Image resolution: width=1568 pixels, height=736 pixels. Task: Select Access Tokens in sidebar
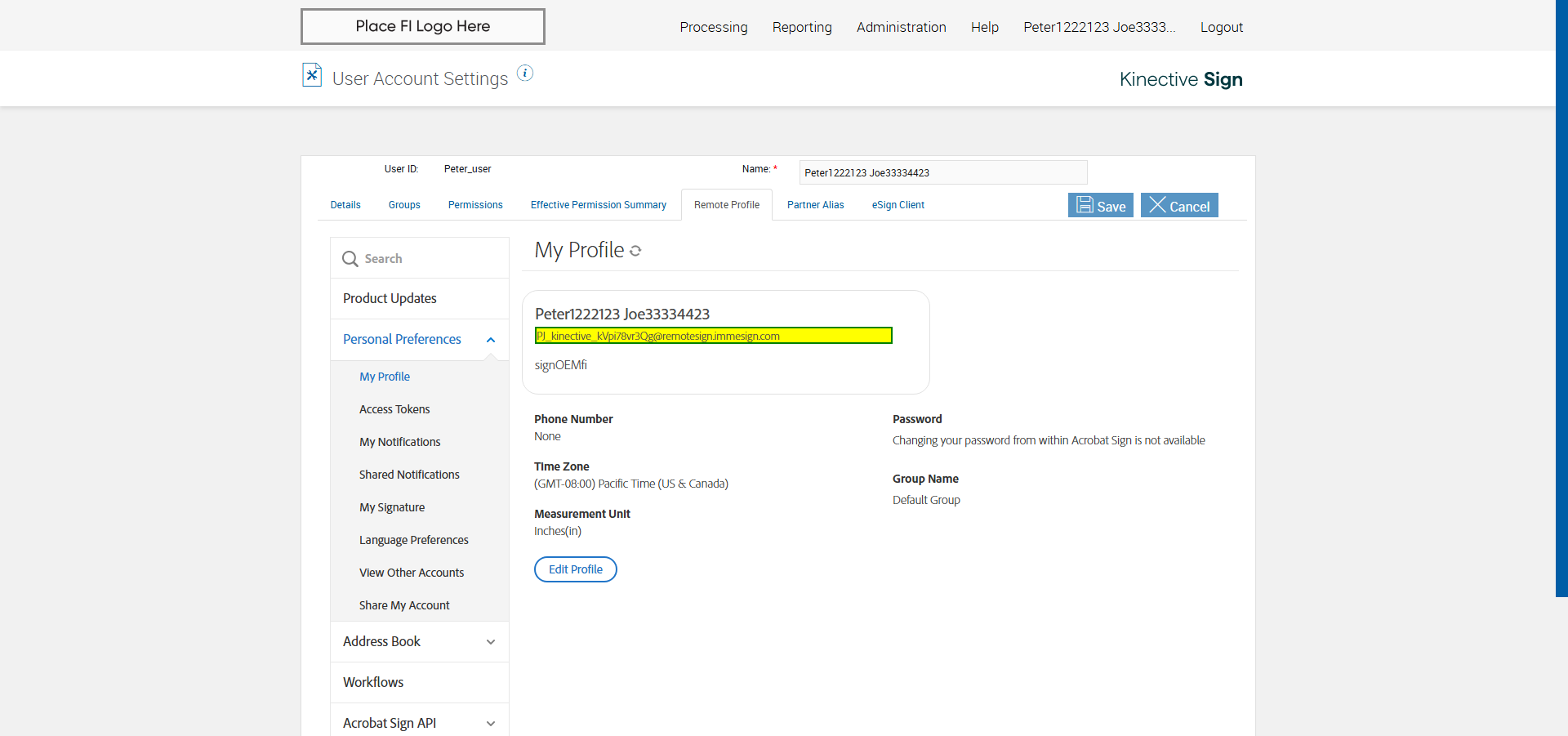pos(394,409)
